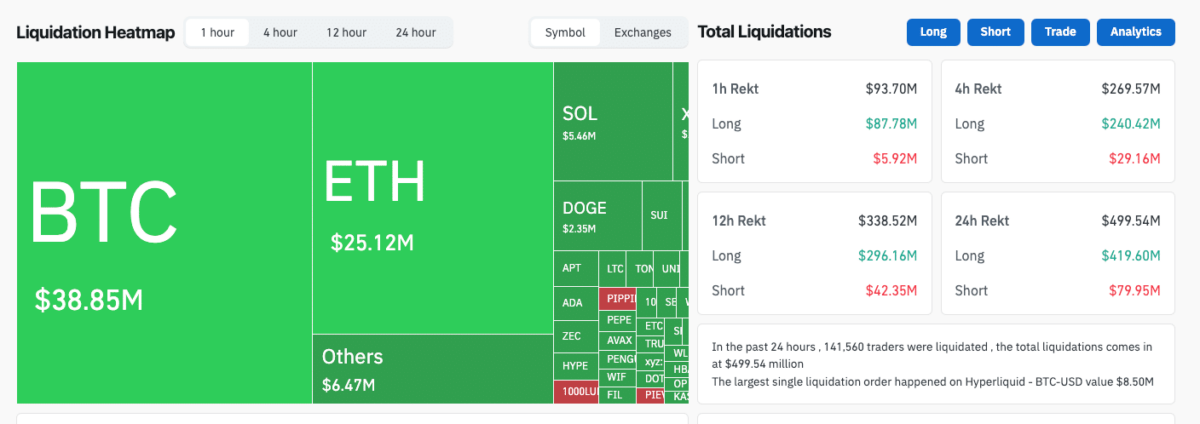This screenshot has width=1200, height=424.
Task: Click the Others heatmap block
Action: coord(432,368)
